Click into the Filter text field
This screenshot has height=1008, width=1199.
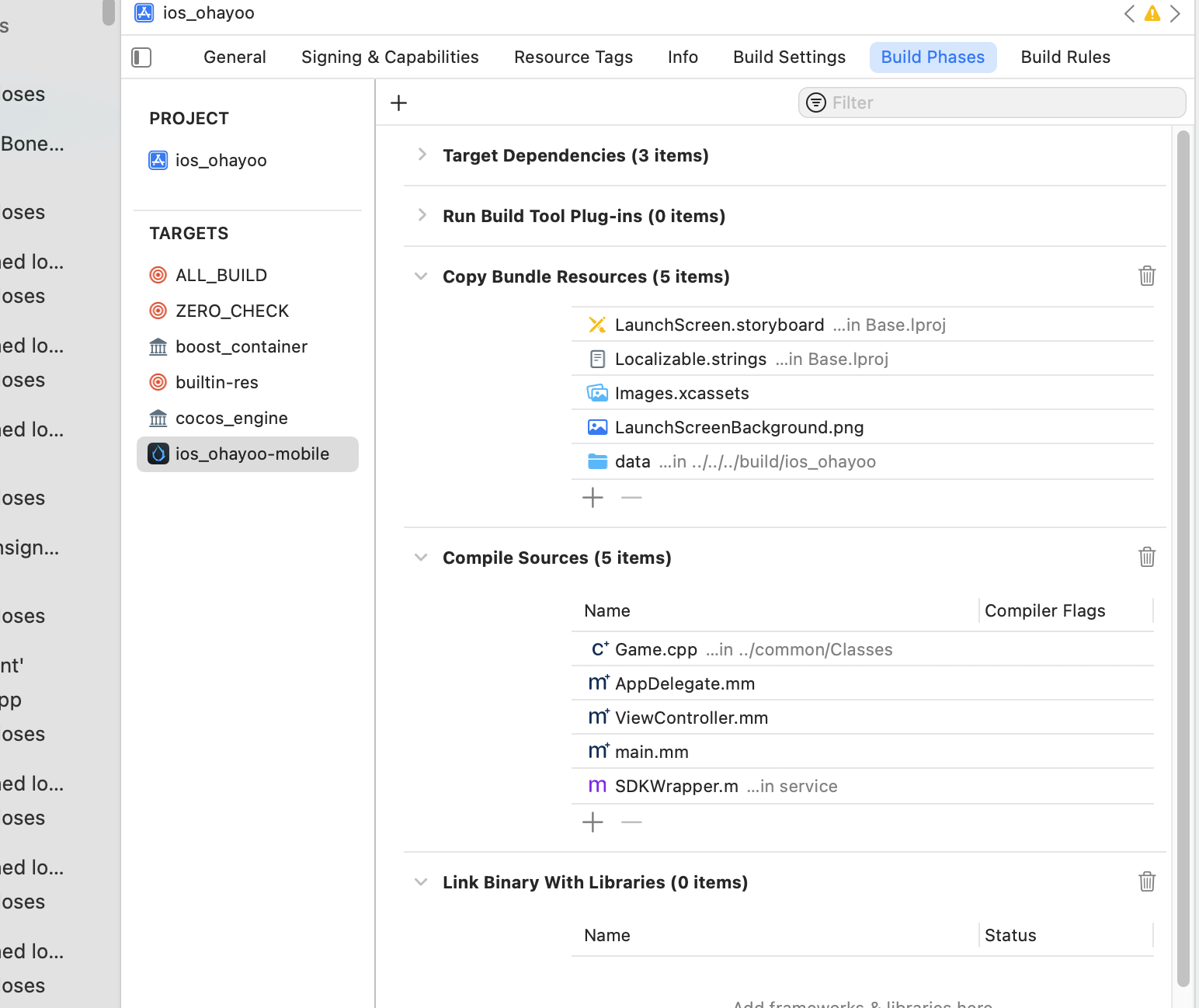click(1002, 103)
